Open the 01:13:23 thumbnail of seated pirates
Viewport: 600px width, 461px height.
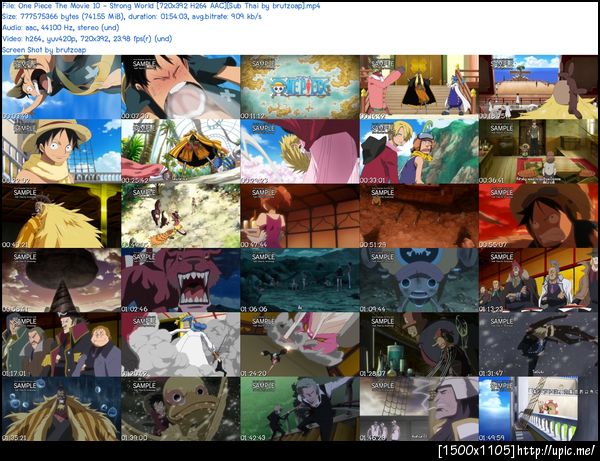point(538,280)
